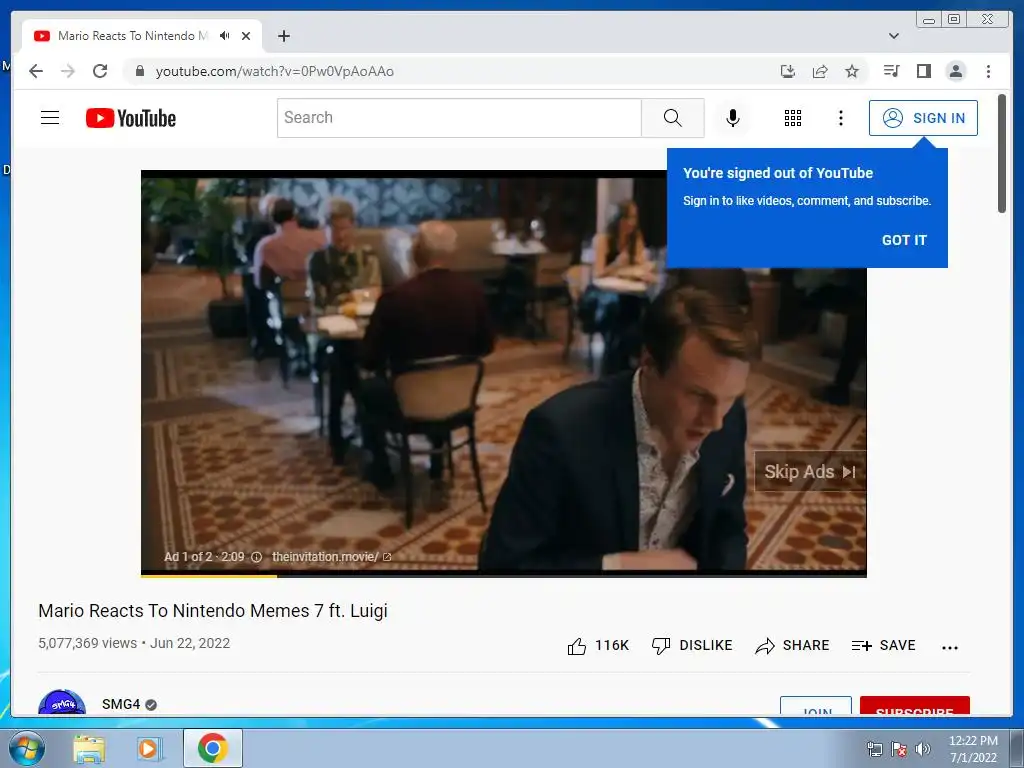Click the DISLIKE button

click(692, 646)
